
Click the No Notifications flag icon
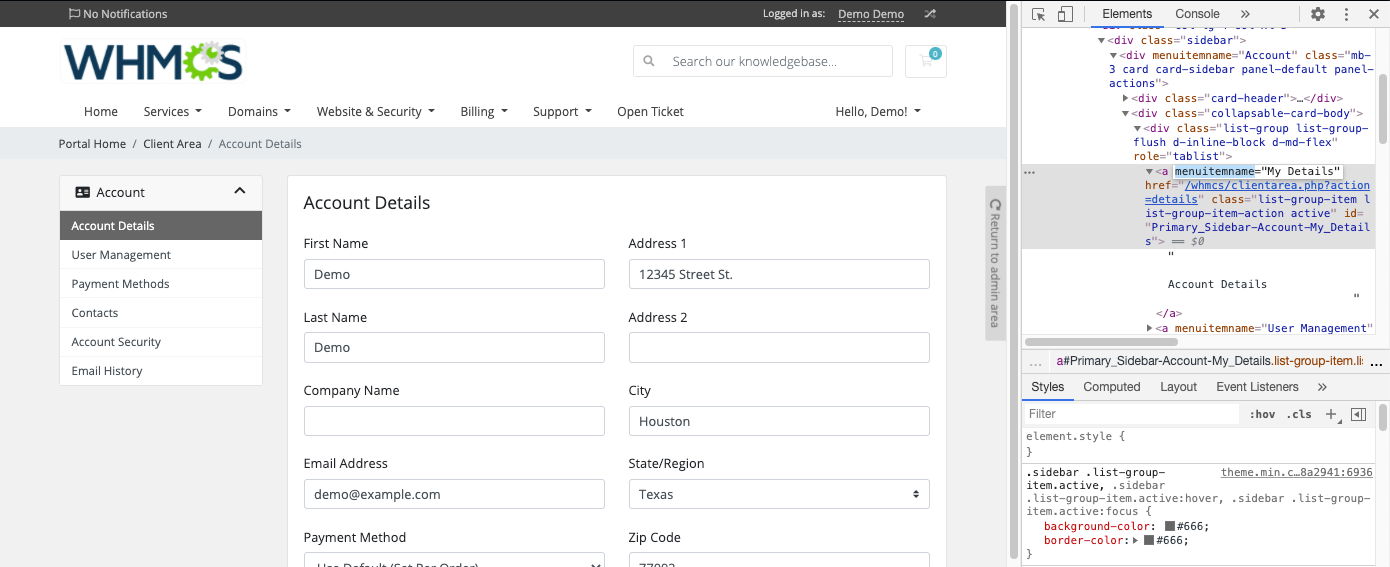click(x=74, y=14)
